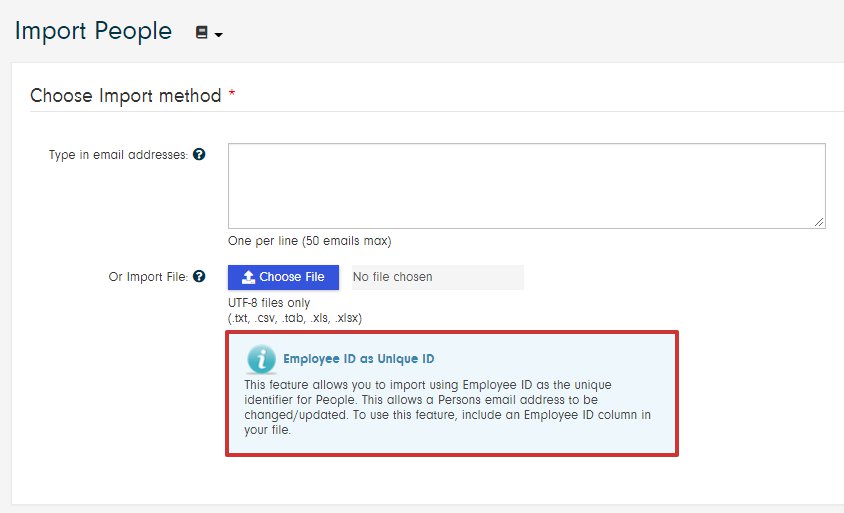The image size is (844, 513).
Task: Click the resize grip of the email textarea
Action: [819, 222]
